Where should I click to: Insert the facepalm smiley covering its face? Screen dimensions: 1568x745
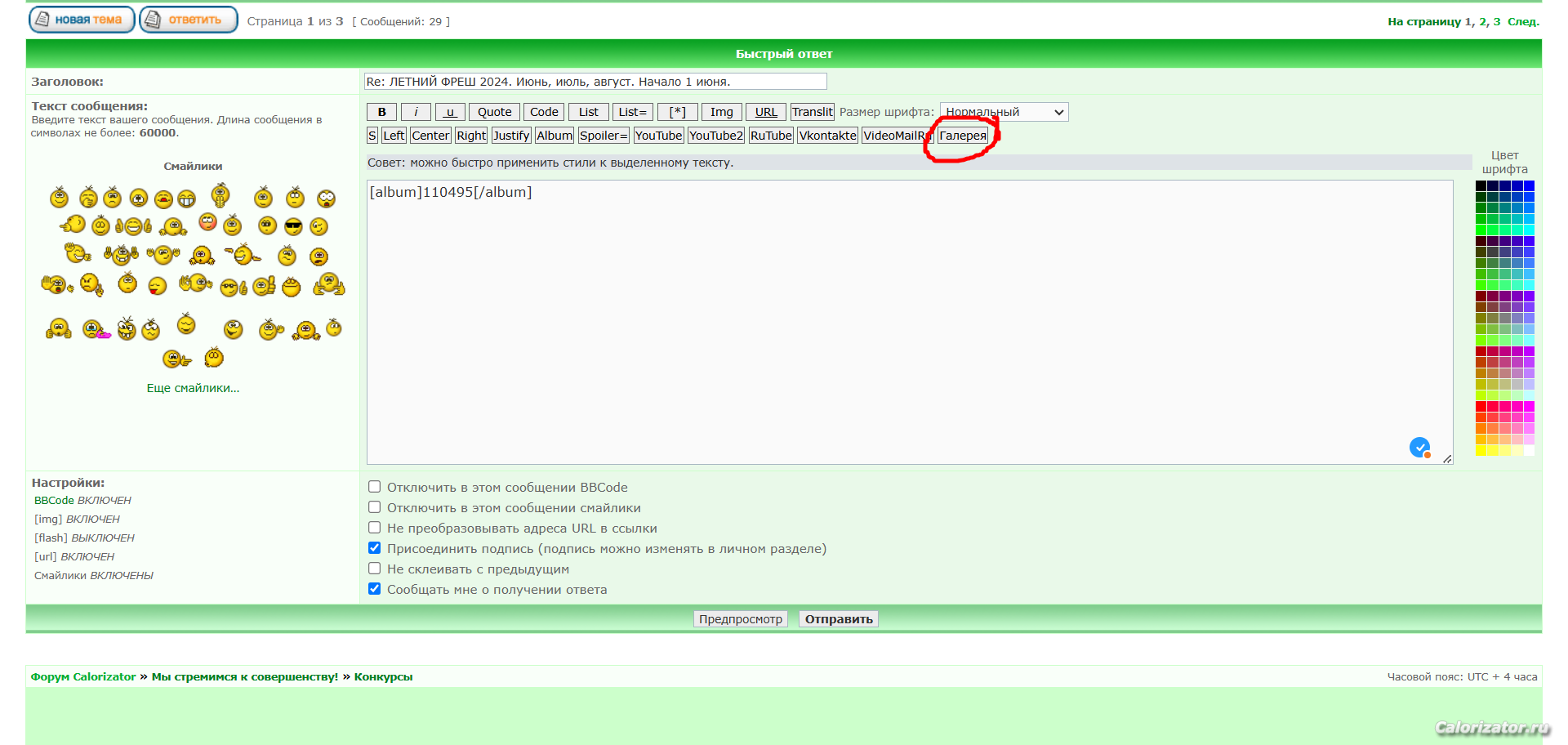88,198
